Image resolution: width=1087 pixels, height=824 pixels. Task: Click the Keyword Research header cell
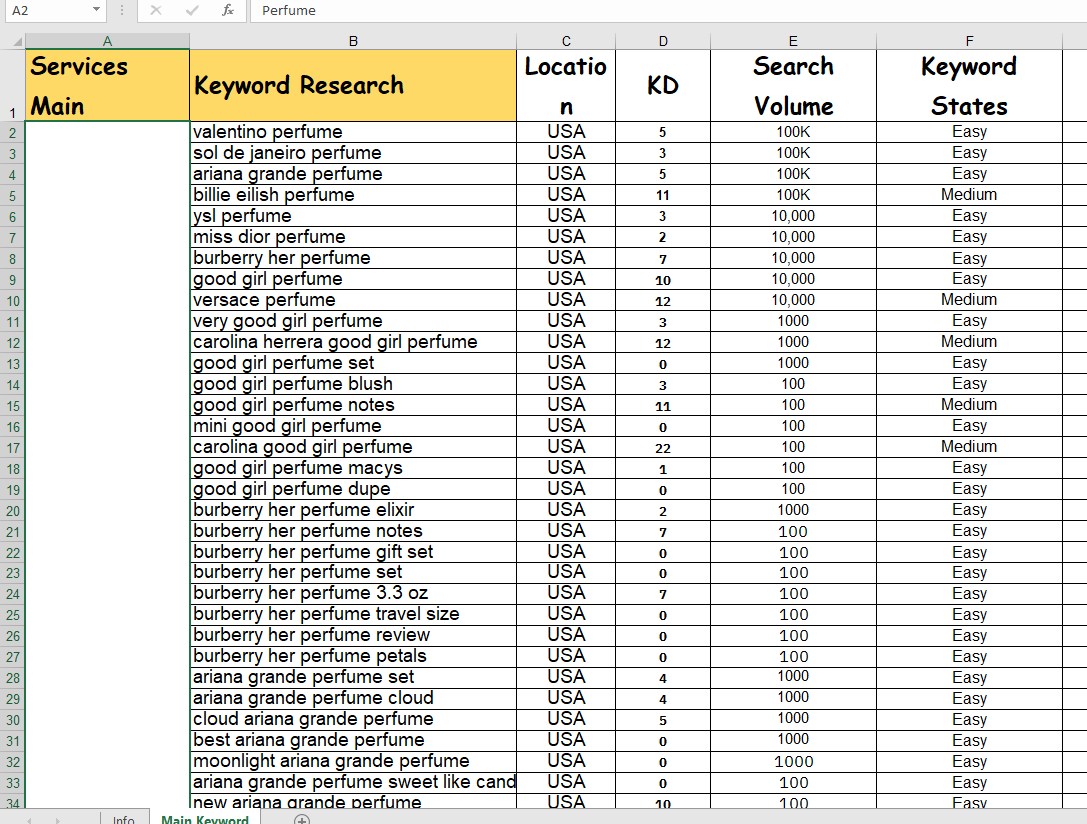tap(353, 86)
